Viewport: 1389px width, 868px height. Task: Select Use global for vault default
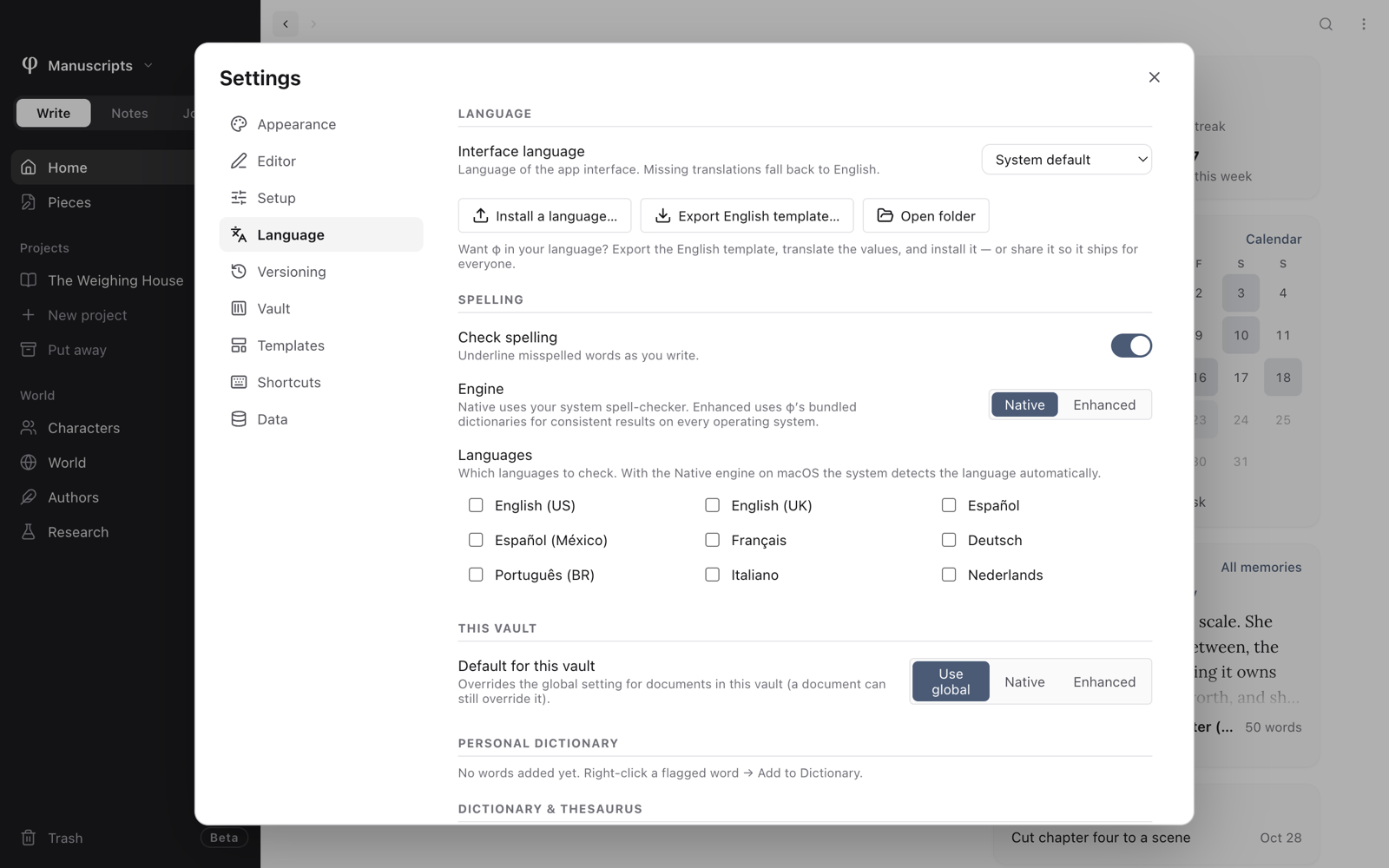tap(951, 681)
